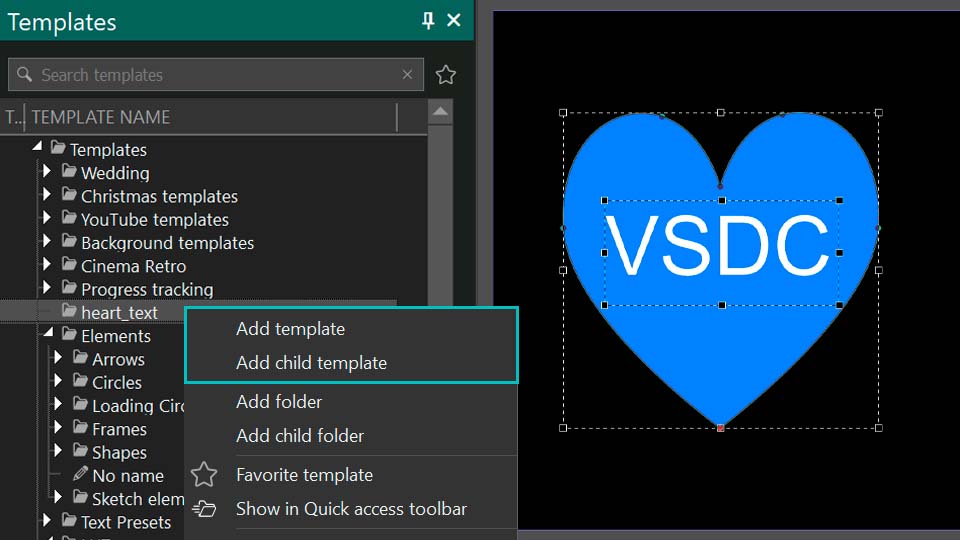Click the Search templates field
Screen dimensions: 960x540
coord(216,75)
